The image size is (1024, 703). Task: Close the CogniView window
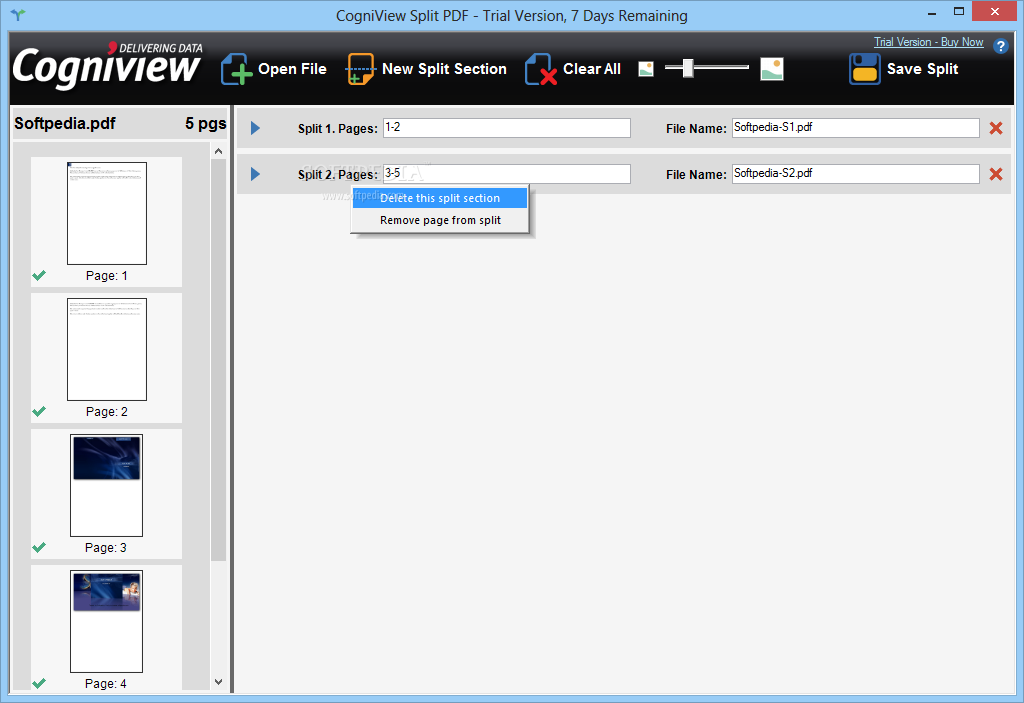point(995,12)
